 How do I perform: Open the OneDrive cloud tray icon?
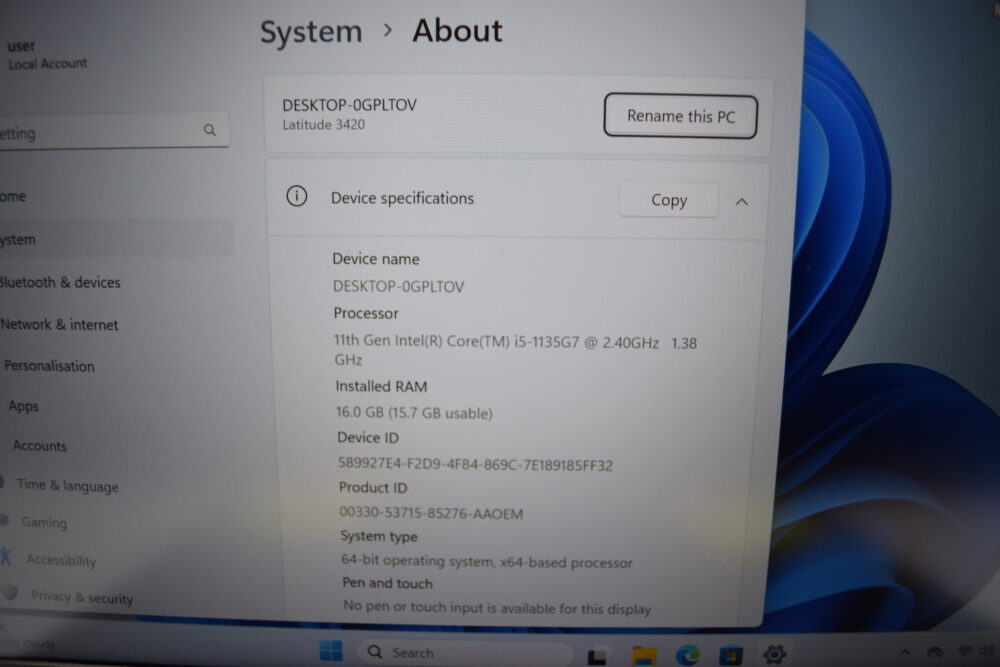[x=935, y=652]
